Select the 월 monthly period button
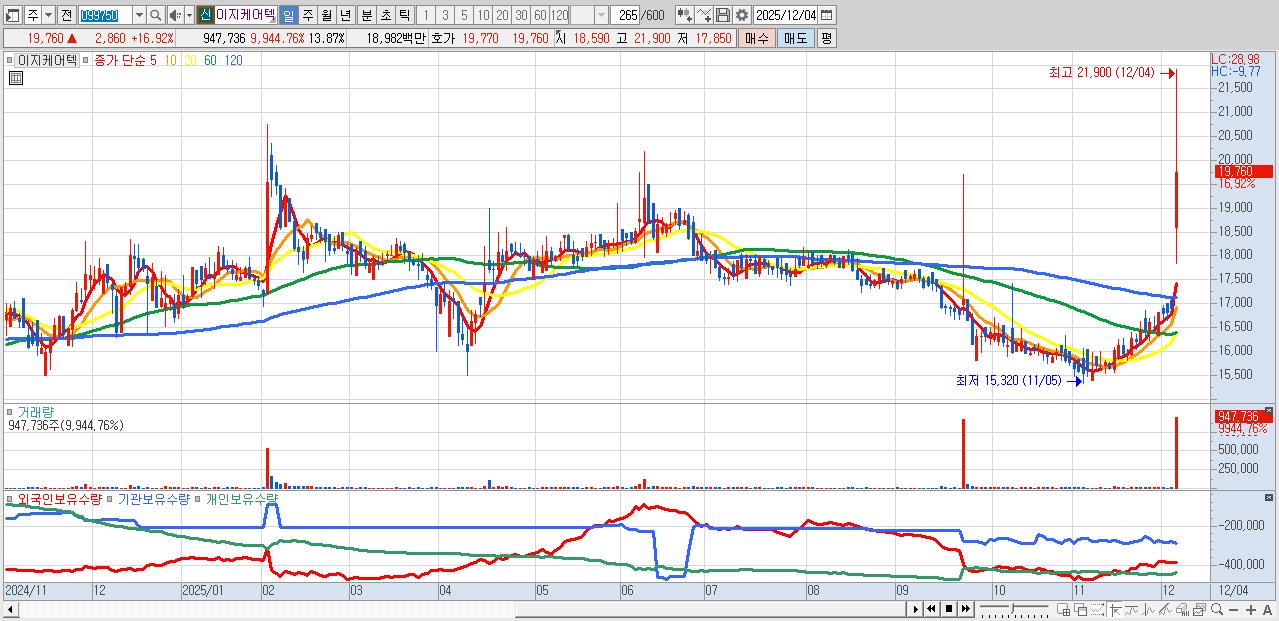This screenshot has height=621, width=1279. pyautogui.click(x=326, y=15)
